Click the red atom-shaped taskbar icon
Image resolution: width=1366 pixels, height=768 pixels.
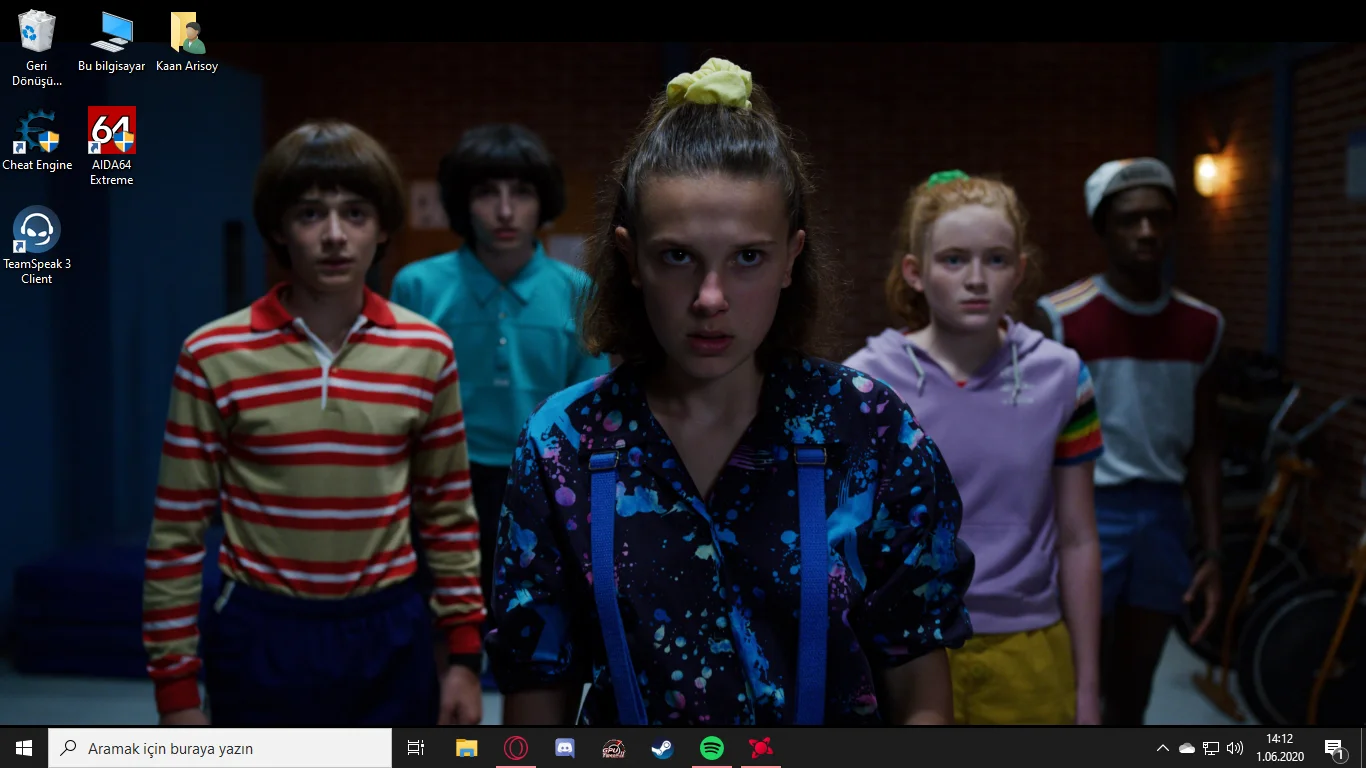tap(761, 748)
